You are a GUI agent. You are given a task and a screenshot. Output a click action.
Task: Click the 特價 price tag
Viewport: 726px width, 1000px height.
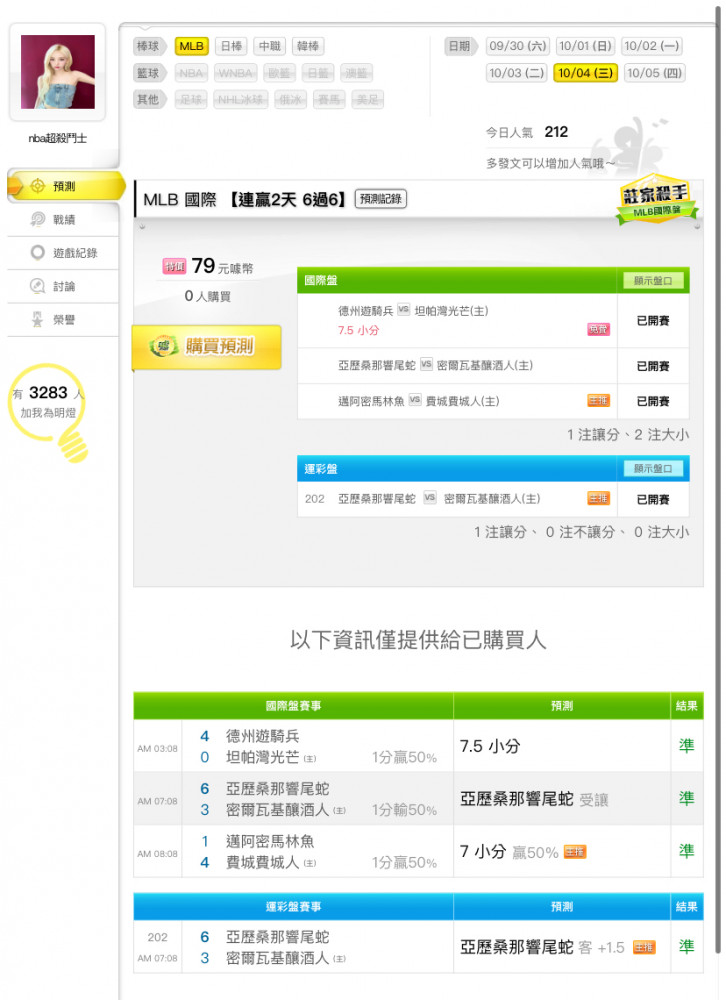[x=174, y=267]
